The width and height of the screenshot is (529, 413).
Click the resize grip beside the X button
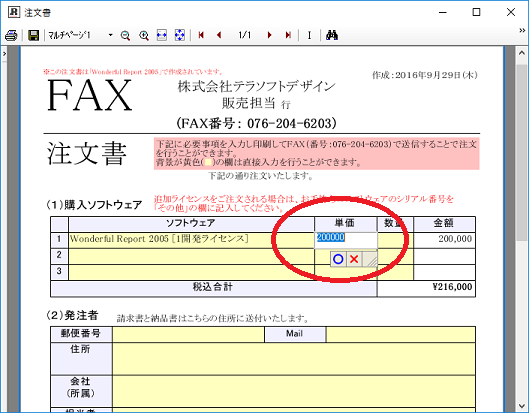(x=370, y=259)
